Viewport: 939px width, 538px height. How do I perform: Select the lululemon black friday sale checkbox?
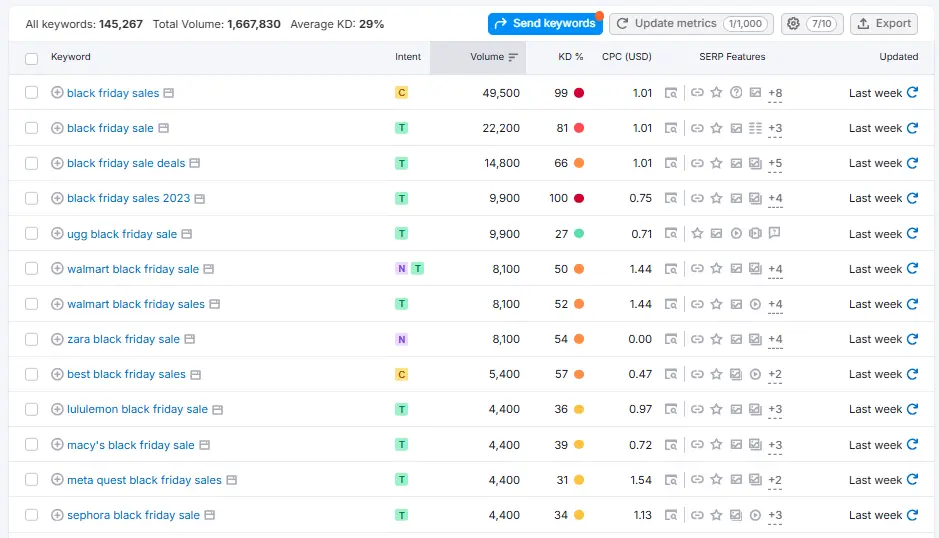coord(32,409)
